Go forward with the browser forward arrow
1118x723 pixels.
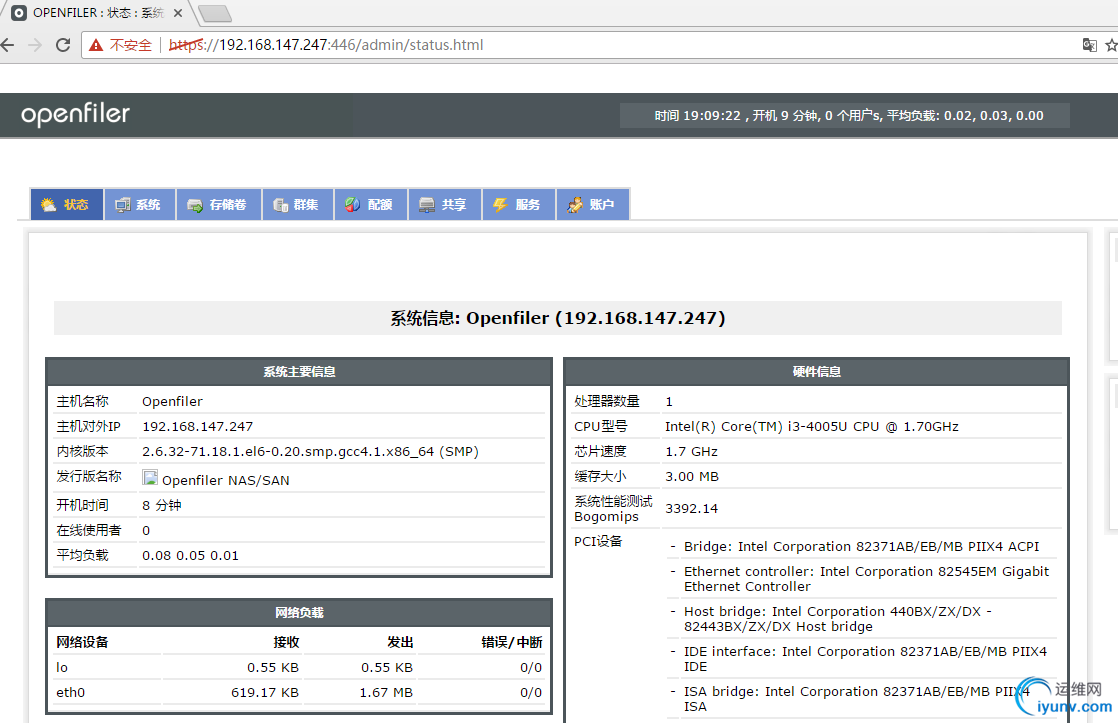(x=35, y=45)
